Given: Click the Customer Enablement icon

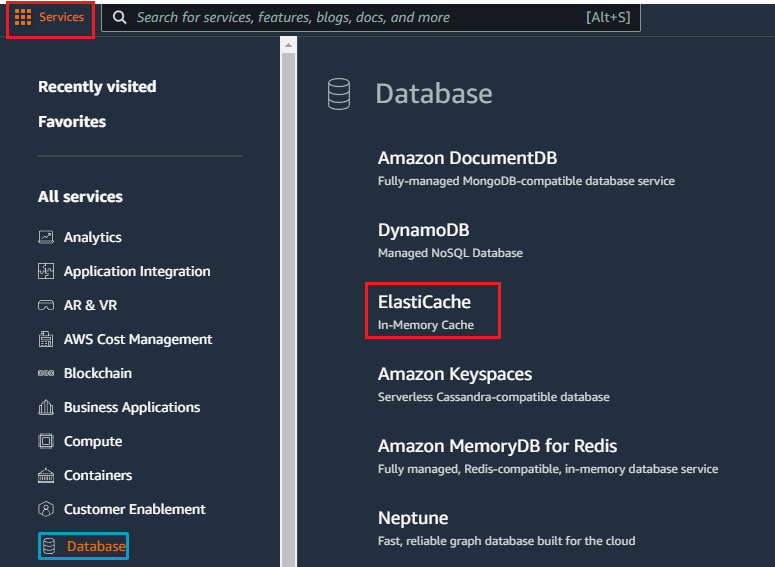Looking at the screenshot, I should tap(46, 509).
